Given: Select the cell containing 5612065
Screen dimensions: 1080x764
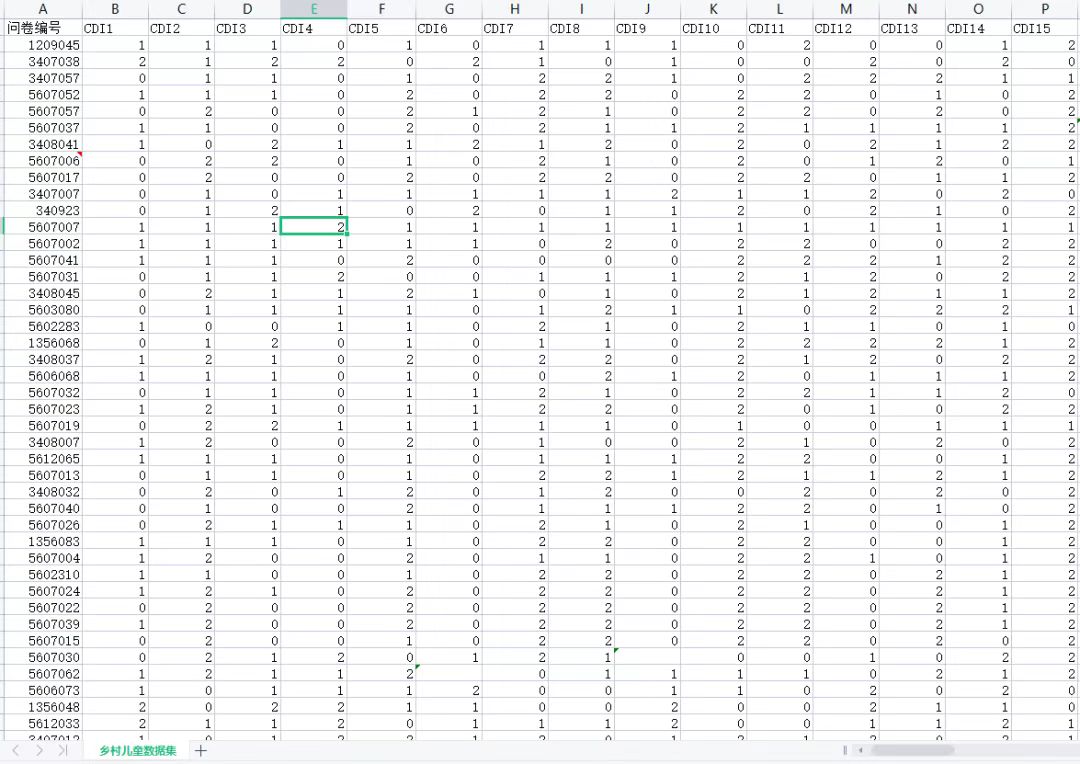Looking at the screenshot, I should tap(43, 458).
